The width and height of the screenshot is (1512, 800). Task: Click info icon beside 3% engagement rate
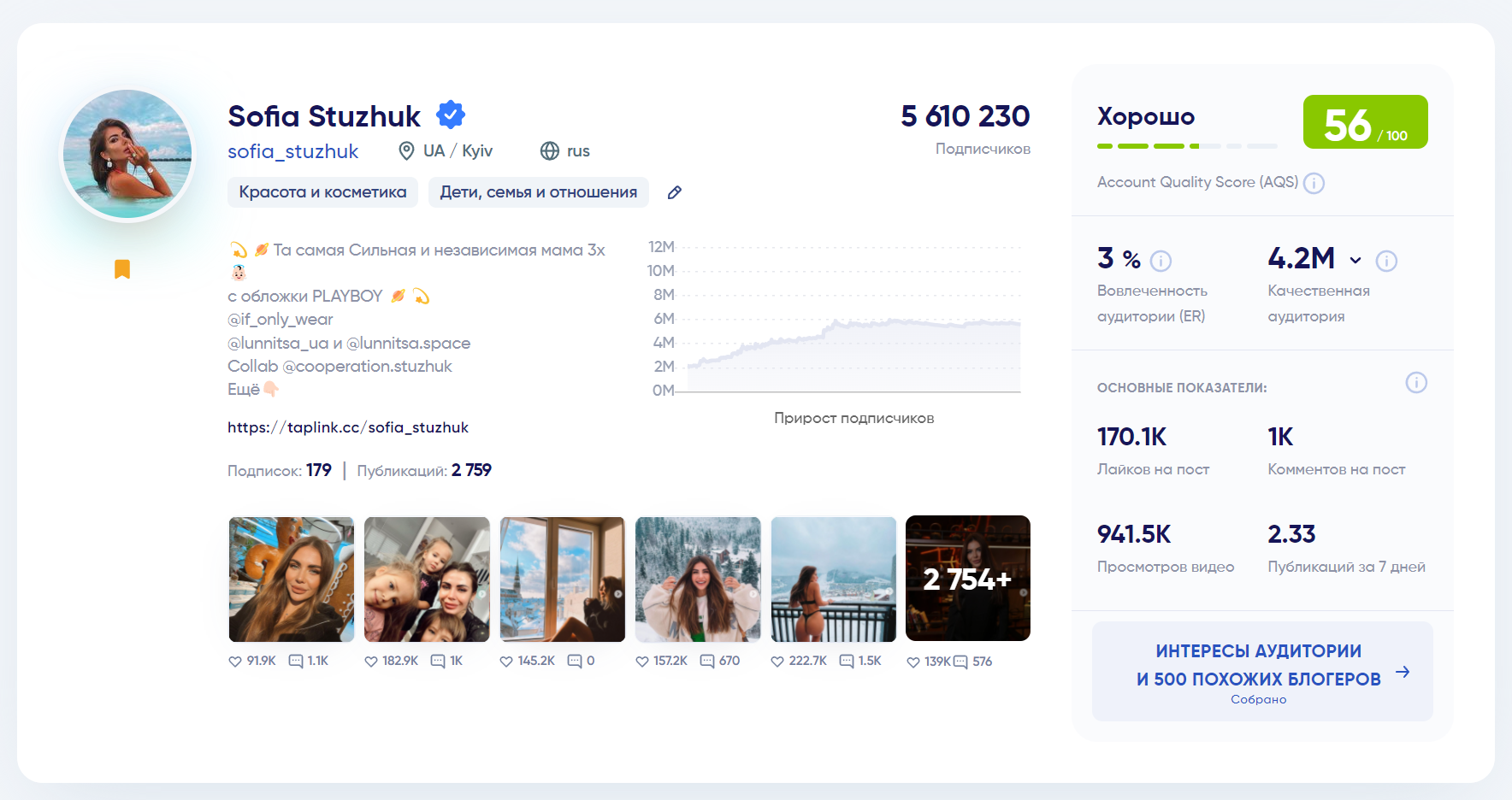tap(1161, 261)
